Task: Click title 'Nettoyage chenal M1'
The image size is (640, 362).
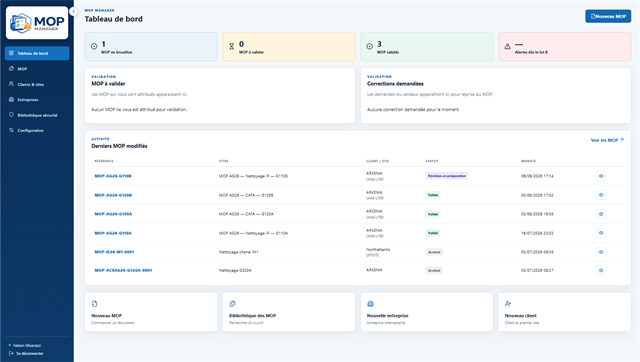Action: pos(238,252)
